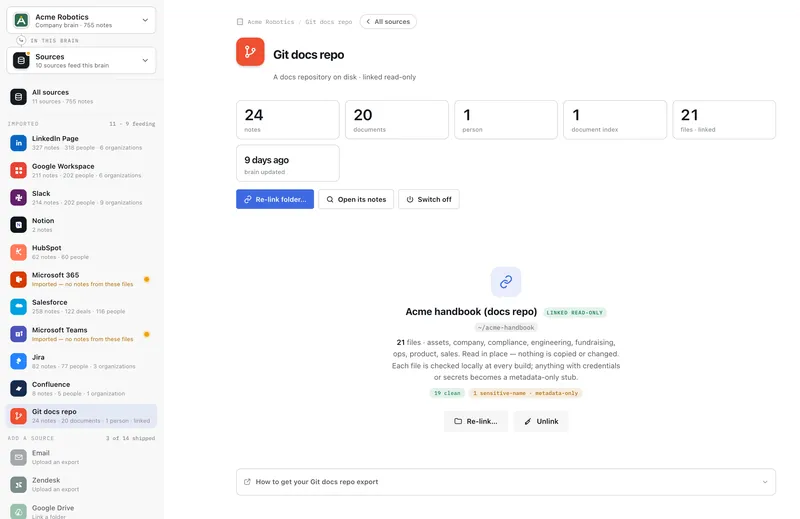The image size is (800, 519).
Task: Click the Zendesk icon
Action: point(18,484)
